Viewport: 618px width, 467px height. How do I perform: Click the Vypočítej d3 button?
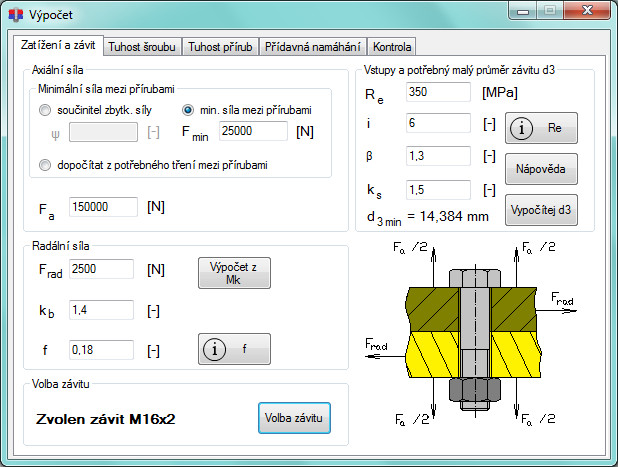tap(541, 210)
